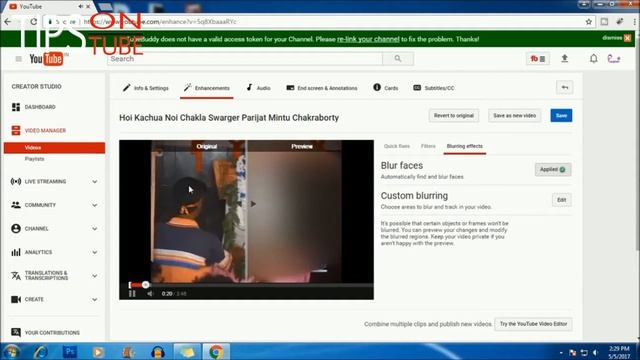Click the Creator Studio heading
Screen dimensions: 640x360
(36, 87)
